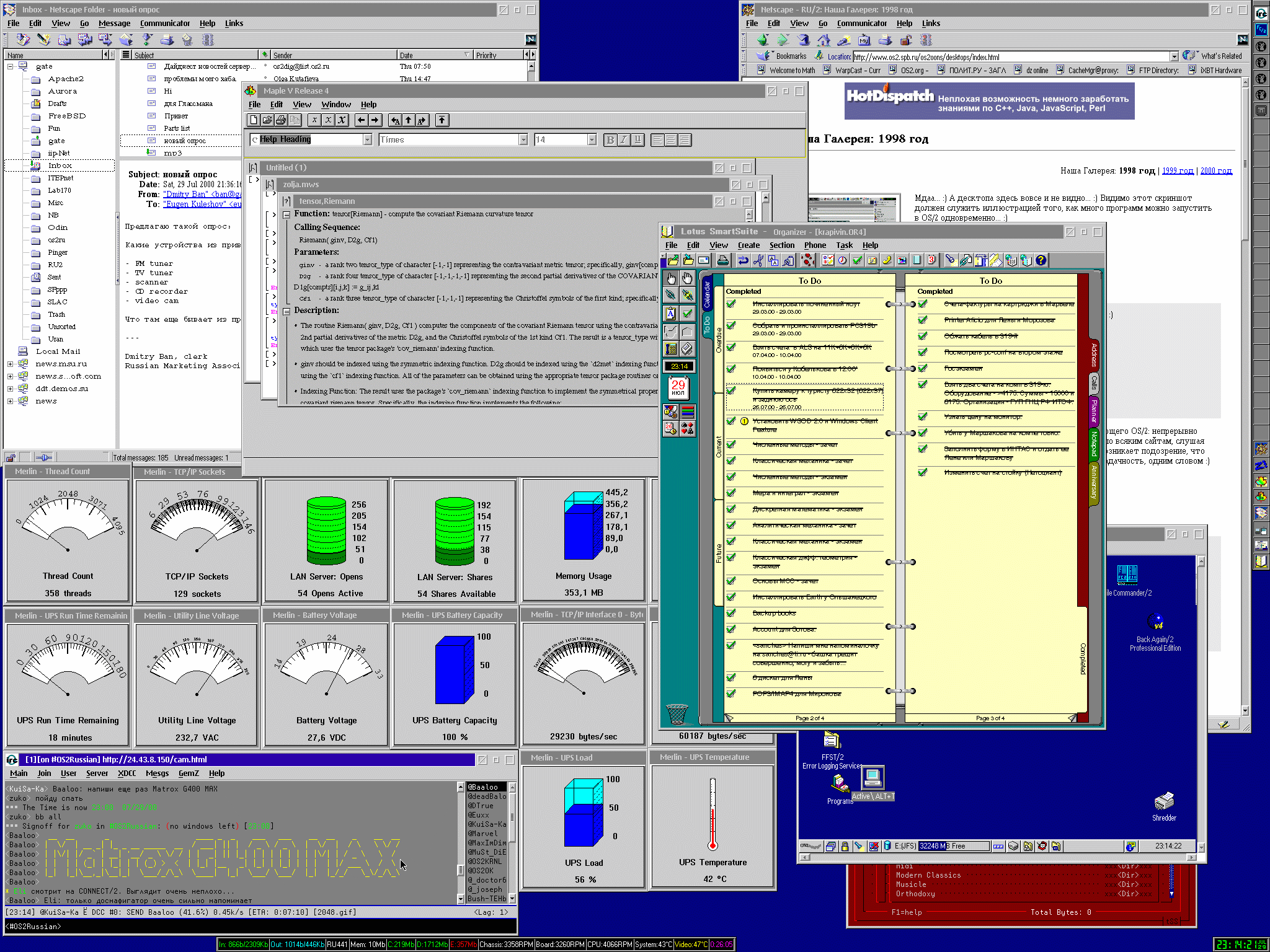Open the Help Heading style dropdown in Maple
Screen dimensions: 1270x952
point(367,139)
